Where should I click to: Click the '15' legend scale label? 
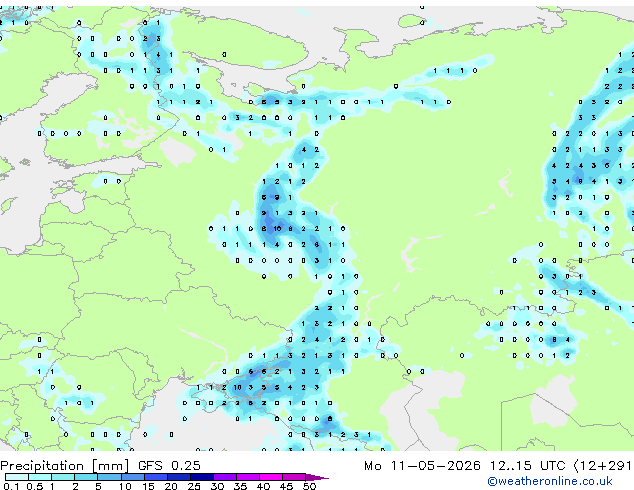(148, 486)
